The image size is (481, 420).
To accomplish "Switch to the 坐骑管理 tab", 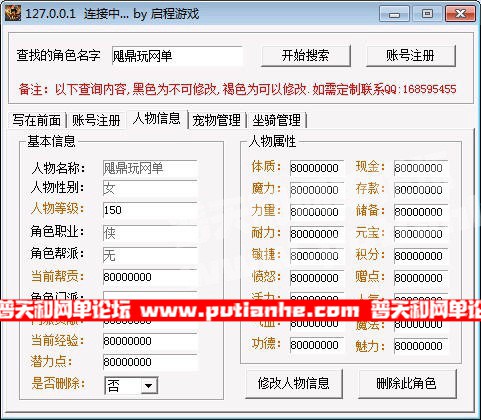I will (276, 120).
